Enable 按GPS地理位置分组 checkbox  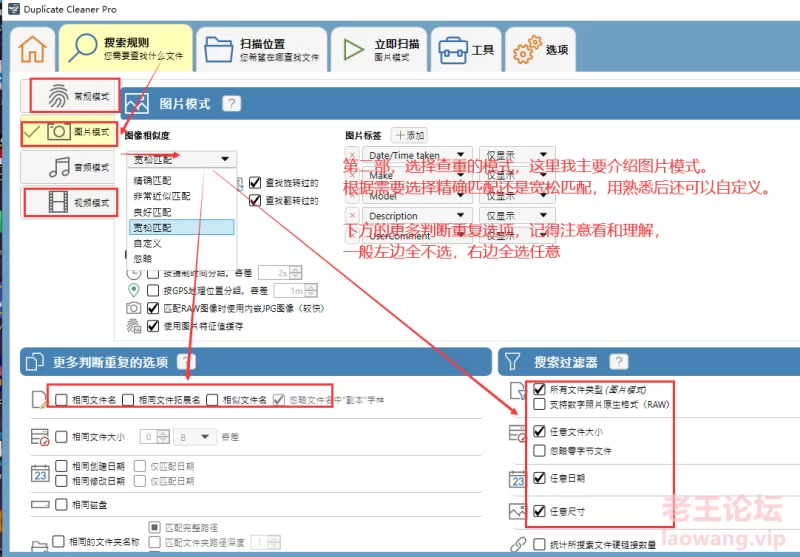tap(153, 291)
